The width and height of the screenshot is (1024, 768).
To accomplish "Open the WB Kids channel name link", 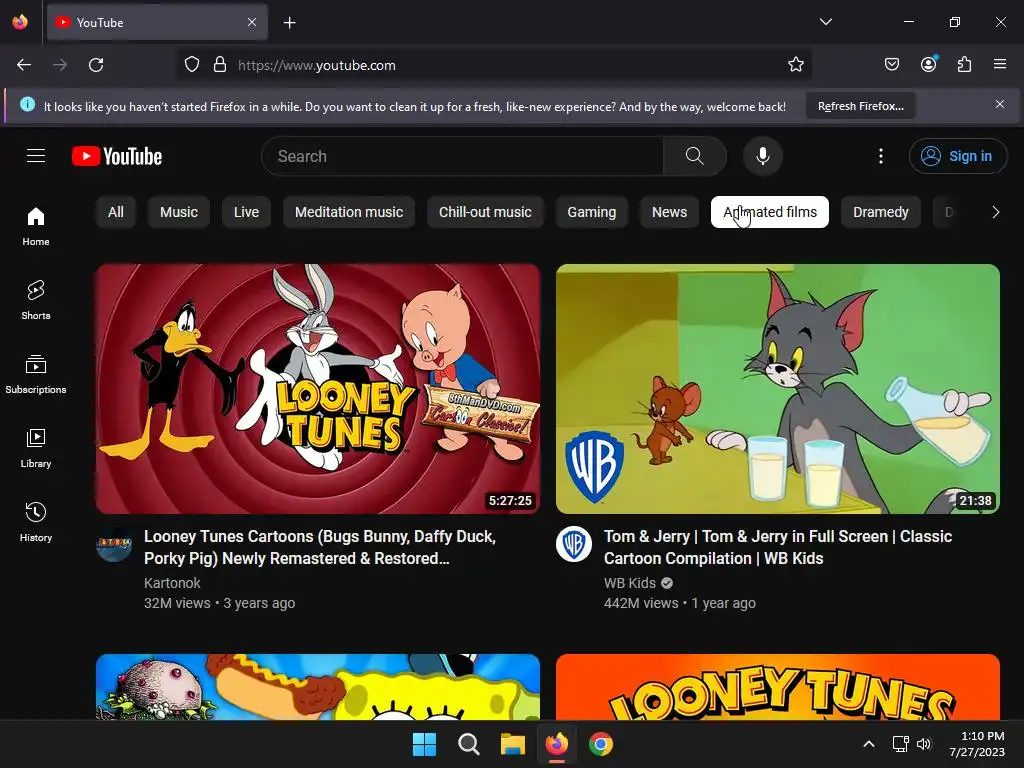I will [630, 583].
